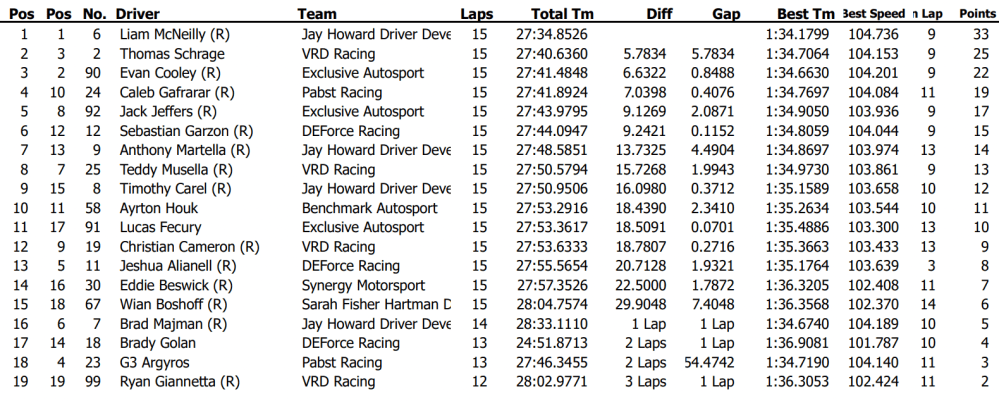999x401 pixels.
Task: Select the Total Tm column header
Action: point(564,15)
